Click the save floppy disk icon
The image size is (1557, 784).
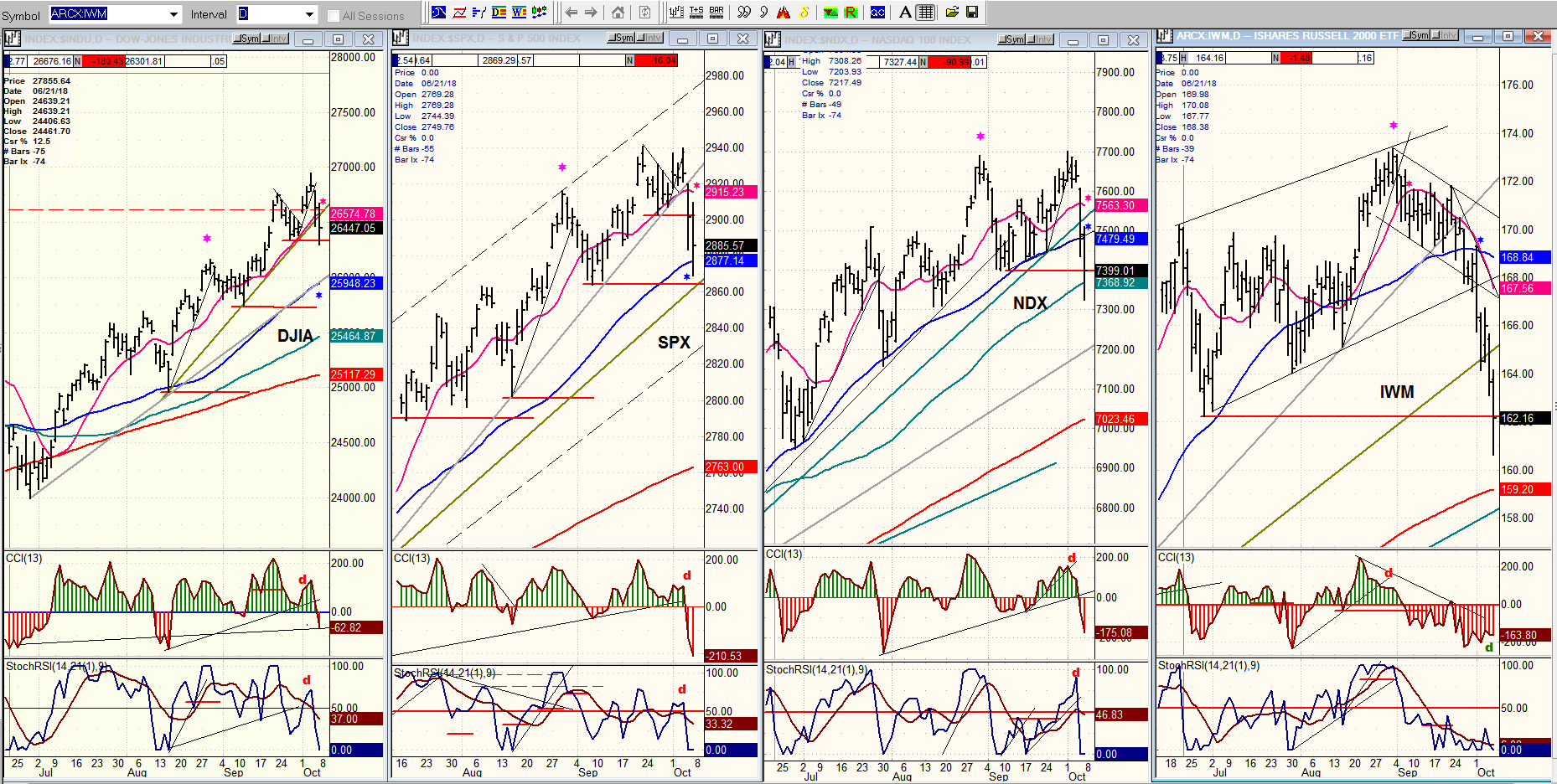coord(972,13)
